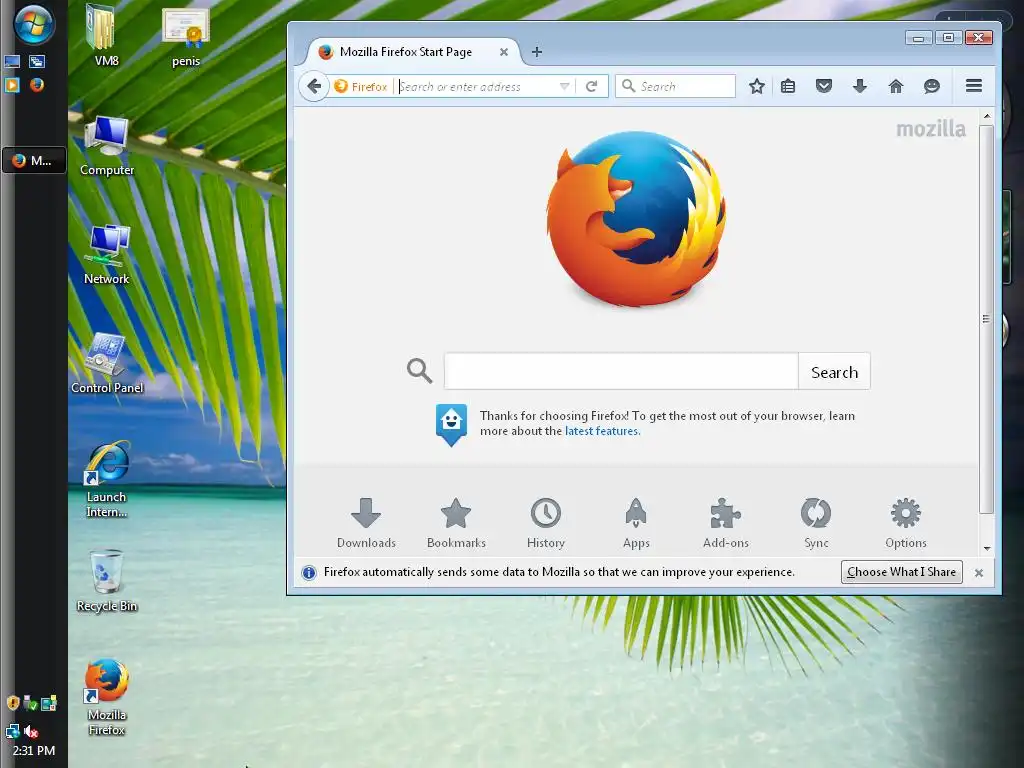Click the start page Search button

[x=834, y=372]
